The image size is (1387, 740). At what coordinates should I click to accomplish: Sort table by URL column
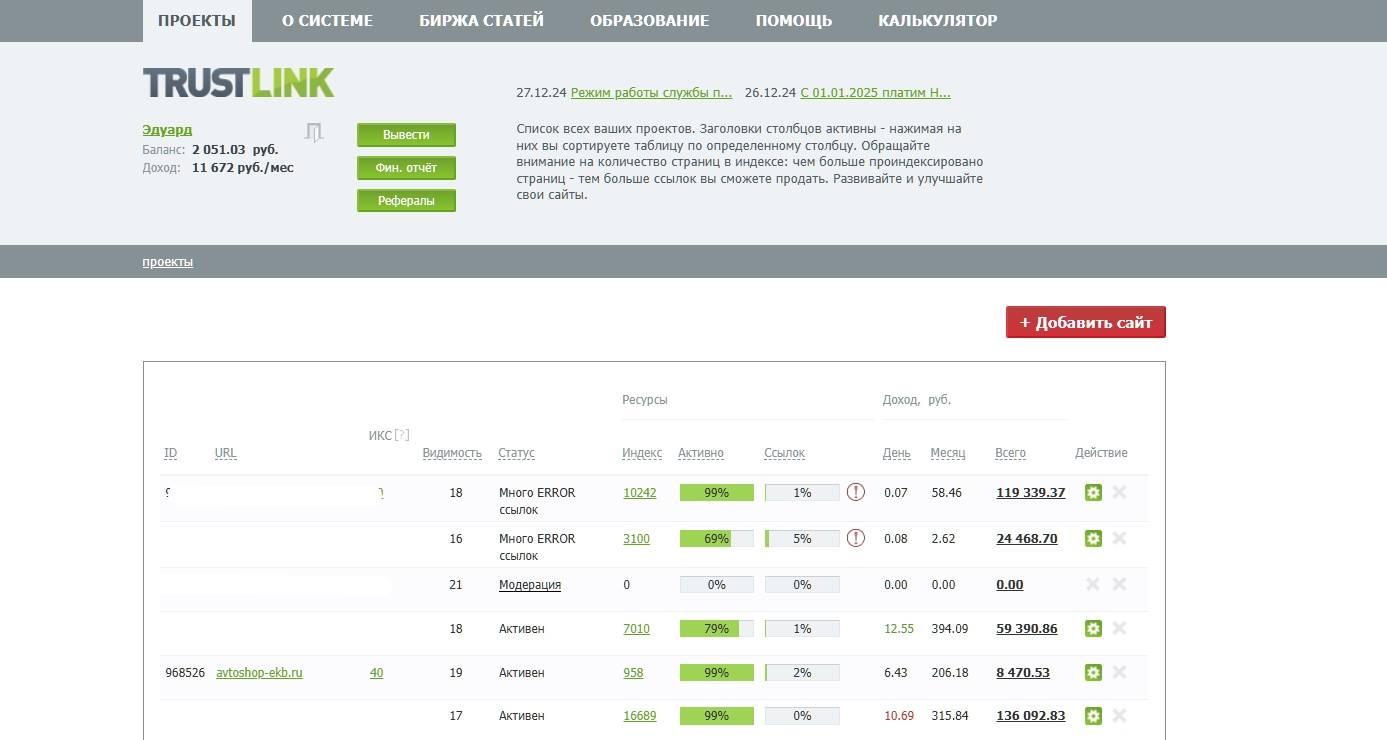point(226,453)
